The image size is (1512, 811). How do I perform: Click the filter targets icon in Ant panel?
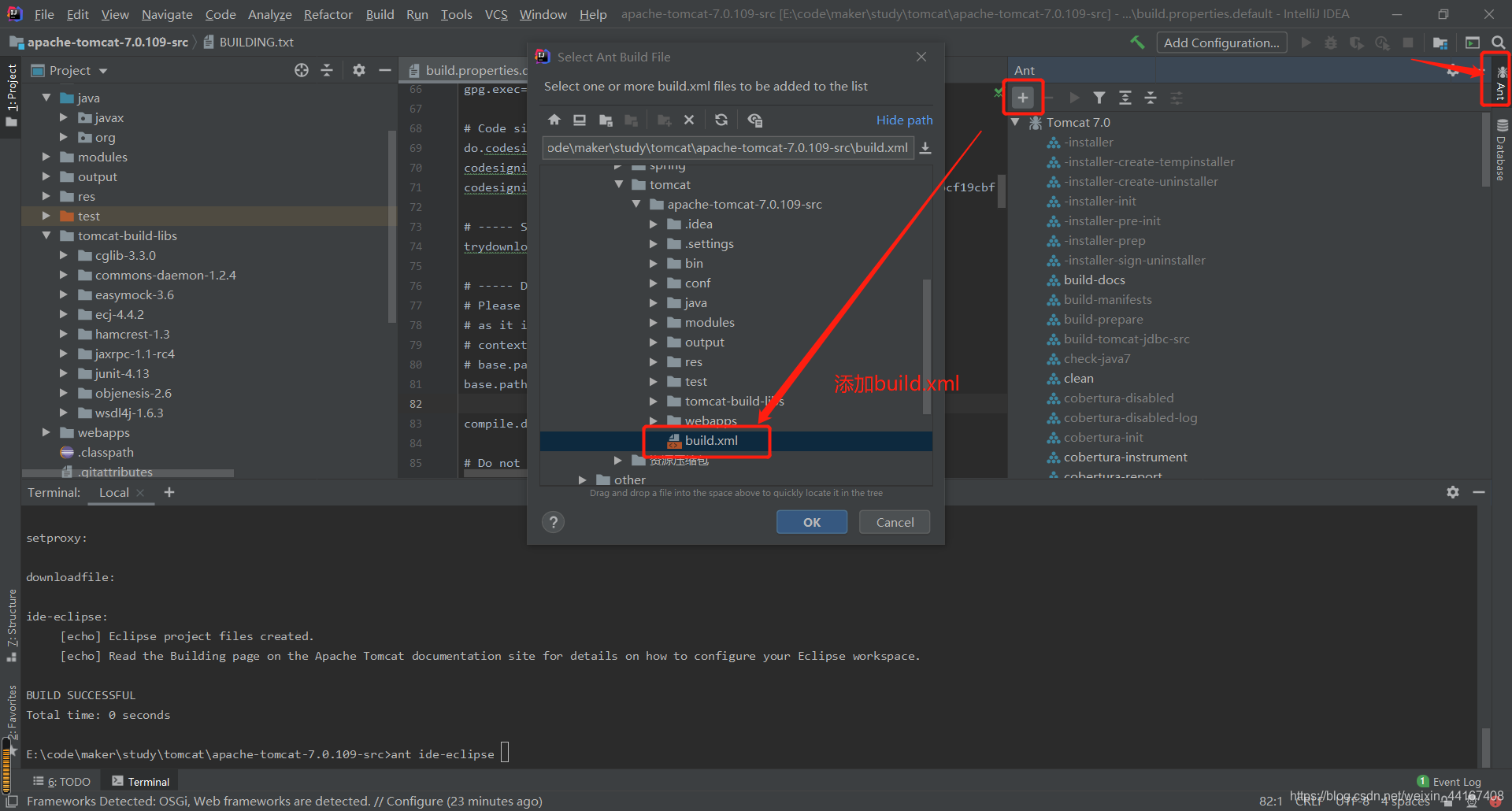(1099, 98)
